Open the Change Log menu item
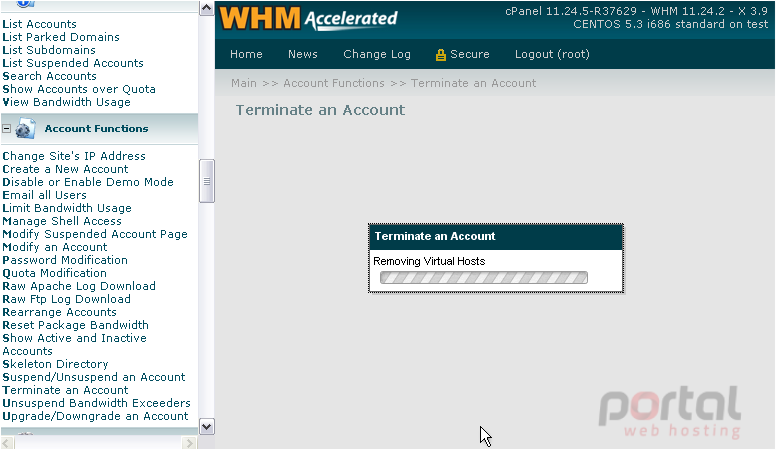The width and height of the screenshot is (776, 450). coord(377,54)
